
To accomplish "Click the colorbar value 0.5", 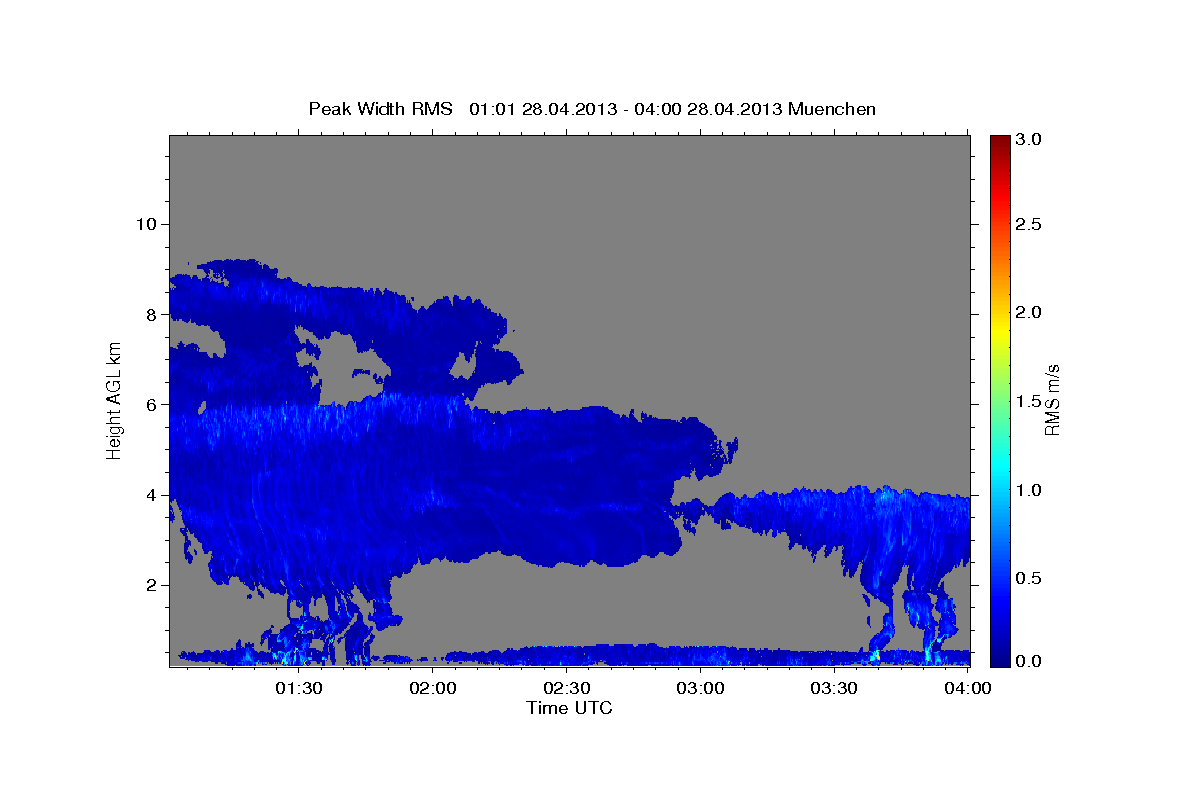I will click(x=1029, y=578).
